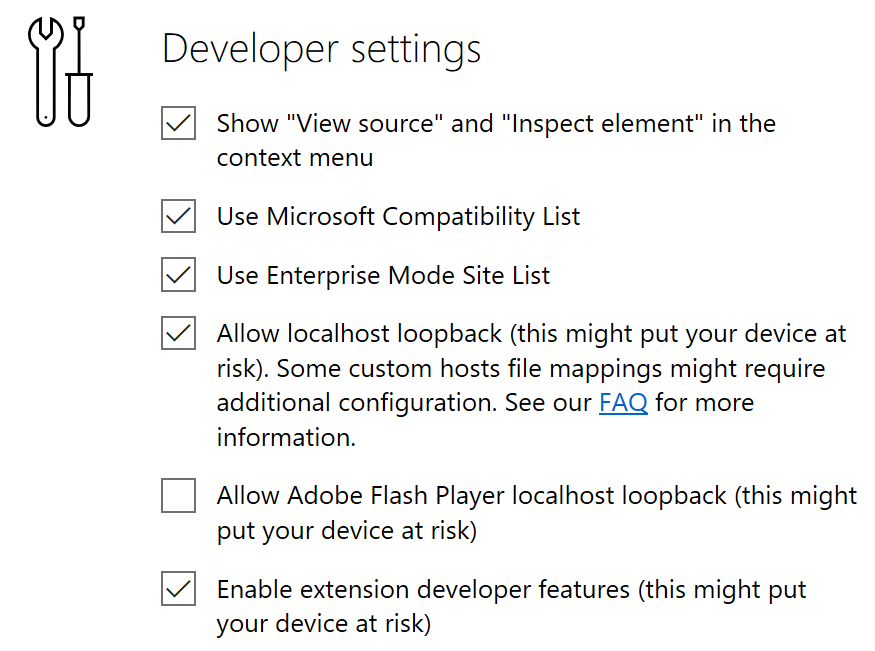Click the 'Use Enterprise Mode Site List' label text

tap(383, 276)
